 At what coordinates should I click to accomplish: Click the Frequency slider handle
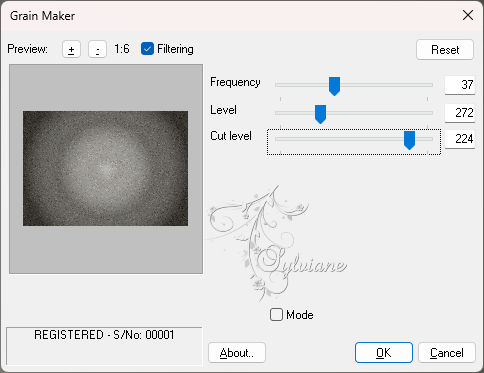pos(334,86)
